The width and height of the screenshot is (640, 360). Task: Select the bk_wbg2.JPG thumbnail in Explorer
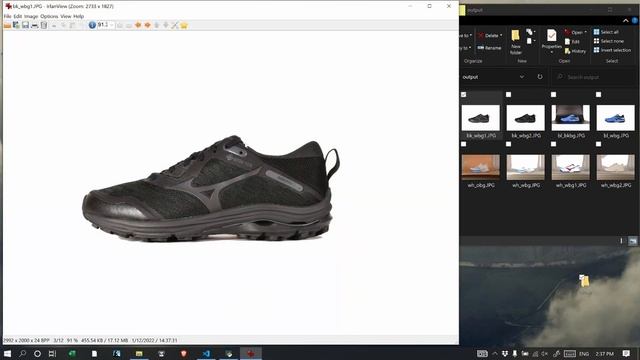[x=526, y=118]
